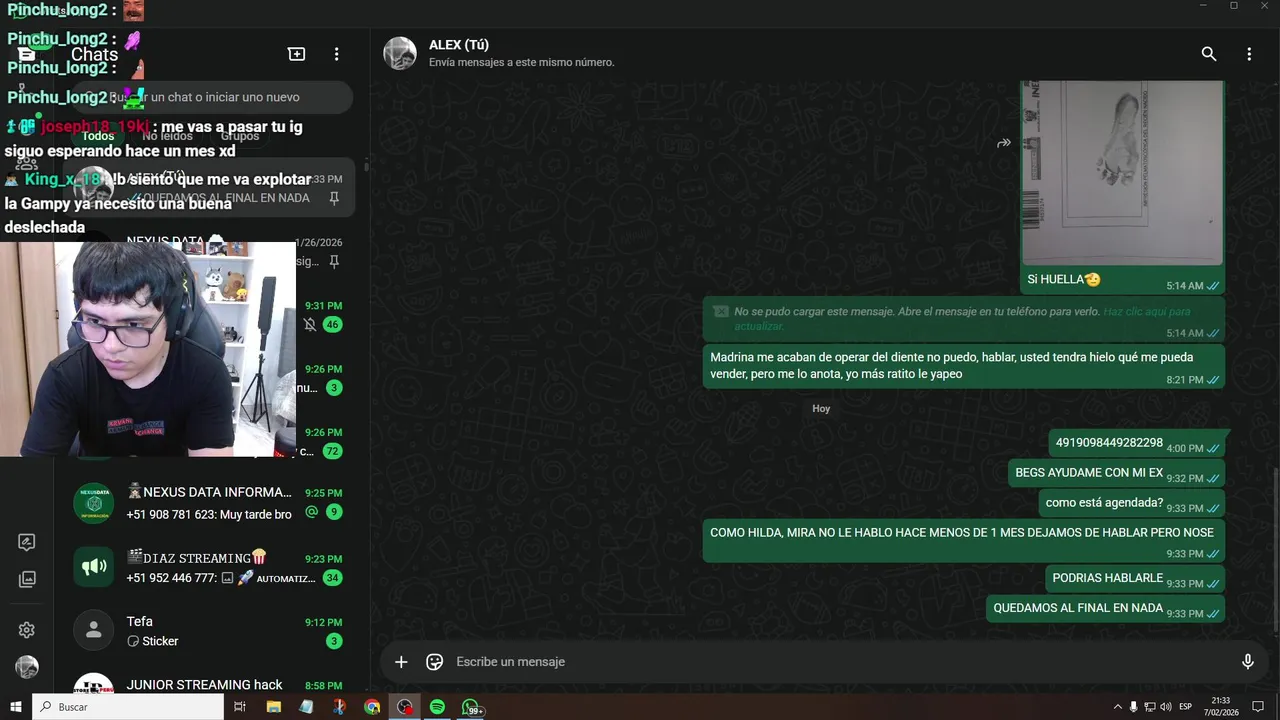Search within the ALEX conversation
Screen dimensions: 1280x720
pos(1209,54)
